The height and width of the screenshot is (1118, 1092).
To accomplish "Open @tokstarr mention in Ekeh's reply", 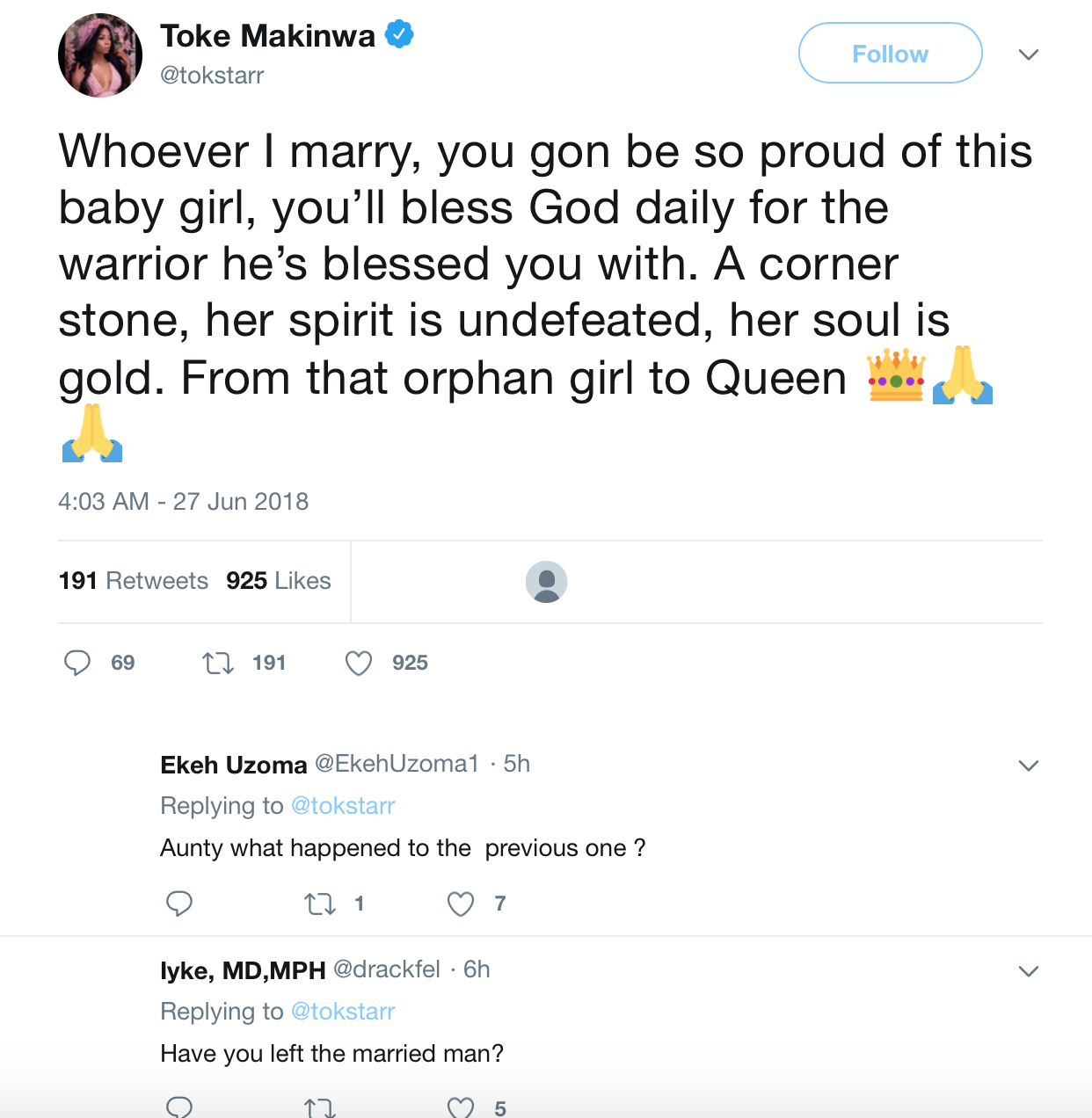I will point(343,806).
